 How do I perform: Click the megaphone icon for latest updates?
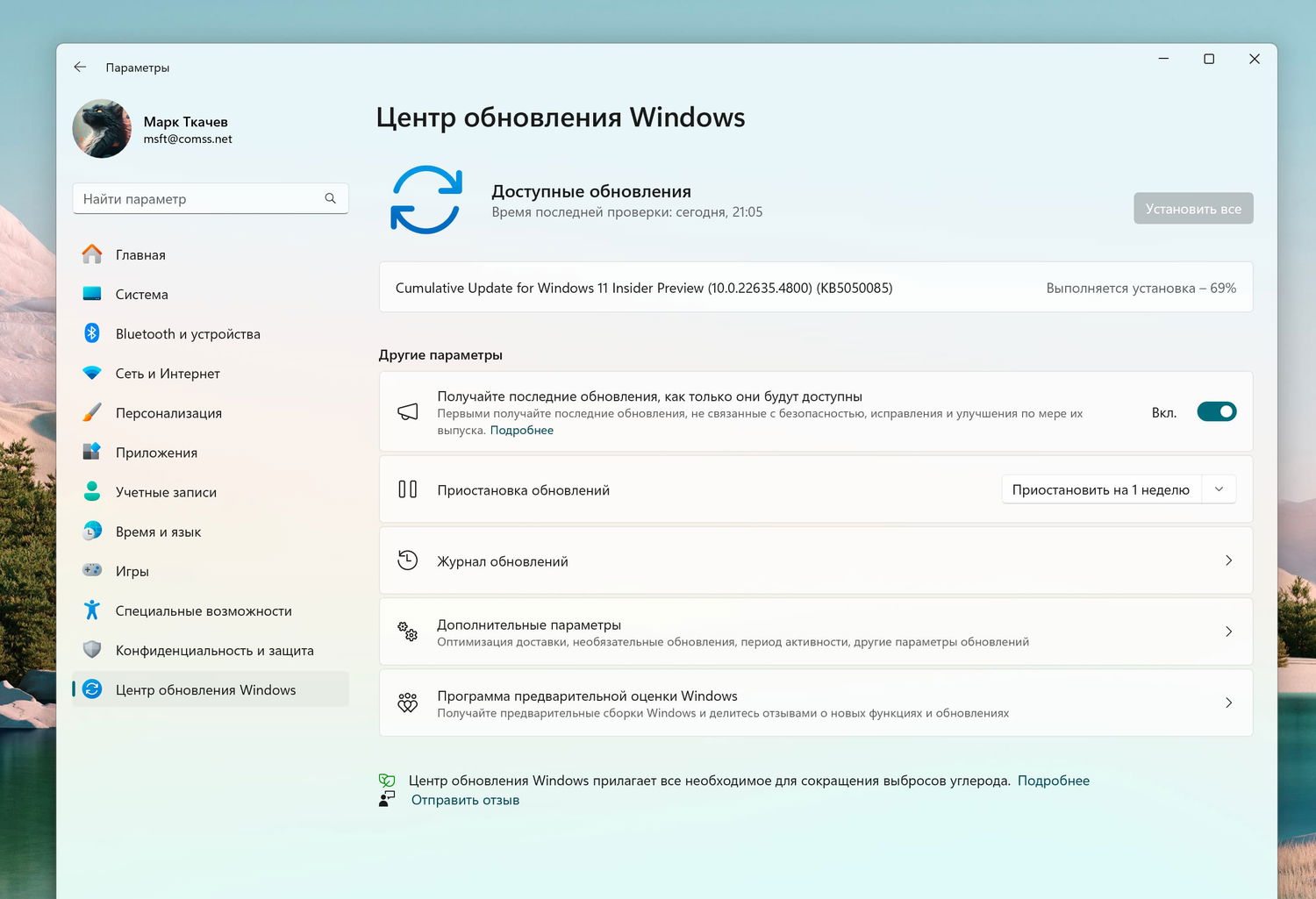(x=408, y=411)
